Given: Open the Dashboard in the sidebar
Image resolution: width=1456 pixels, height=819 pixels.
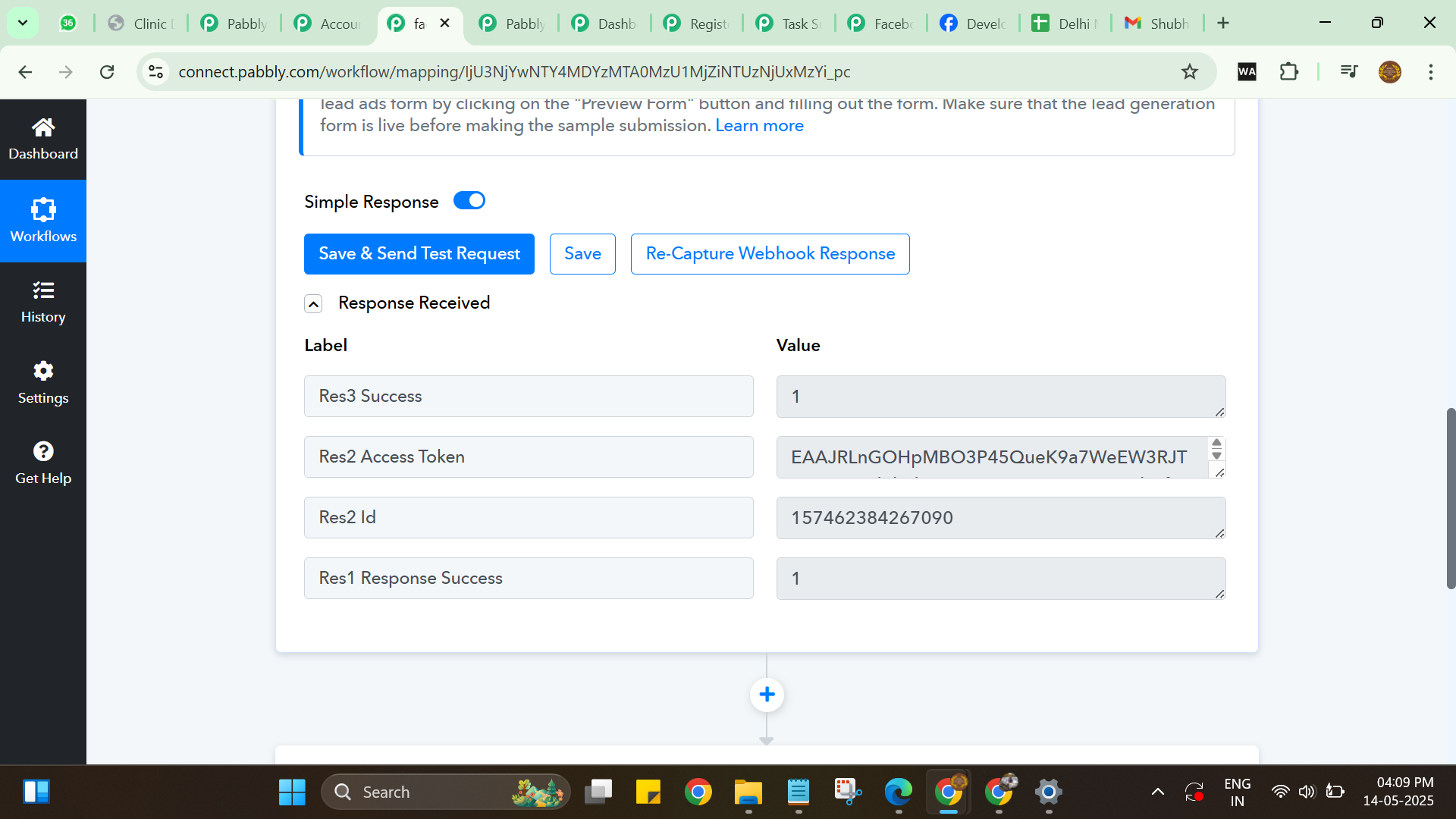Looking at the screenshot, I should click(x=43, y=139).
